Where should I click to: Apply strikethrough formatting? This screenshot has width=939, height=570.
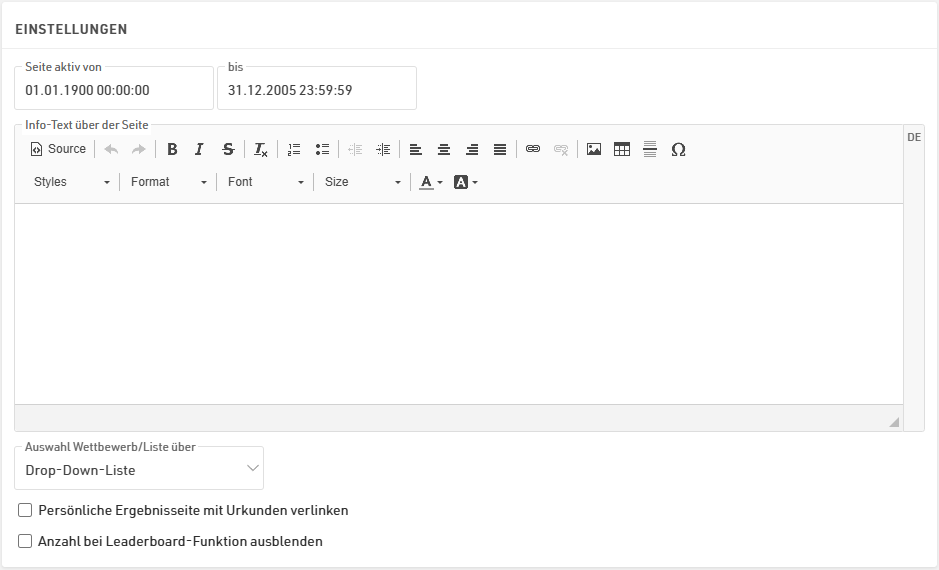tap(228, 149)
